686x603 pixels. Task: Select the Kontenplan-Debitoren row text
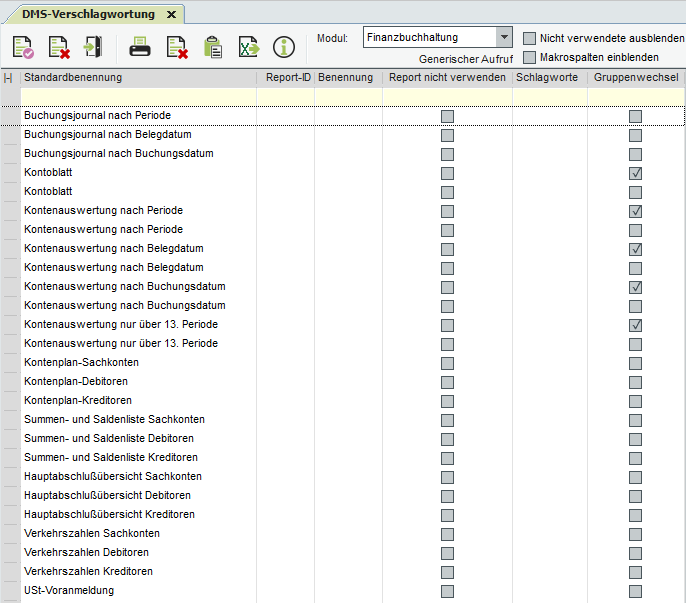click(x=76, y=382)
